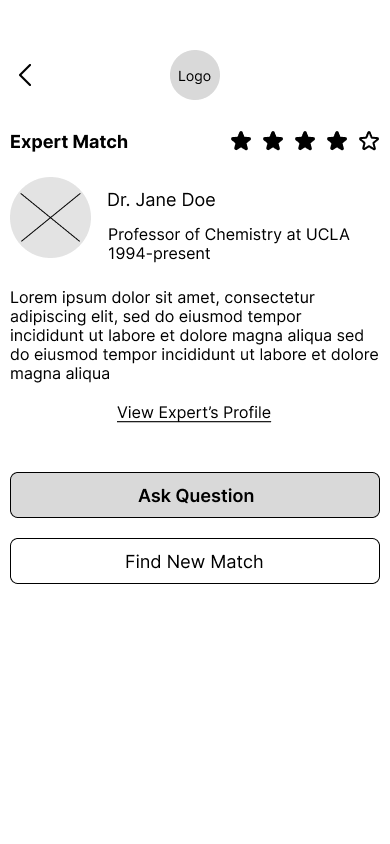The image size is (390, 844).
Task: Click the circular Logo placeholder
Action: pyautogui.click(x=195, y=75)
